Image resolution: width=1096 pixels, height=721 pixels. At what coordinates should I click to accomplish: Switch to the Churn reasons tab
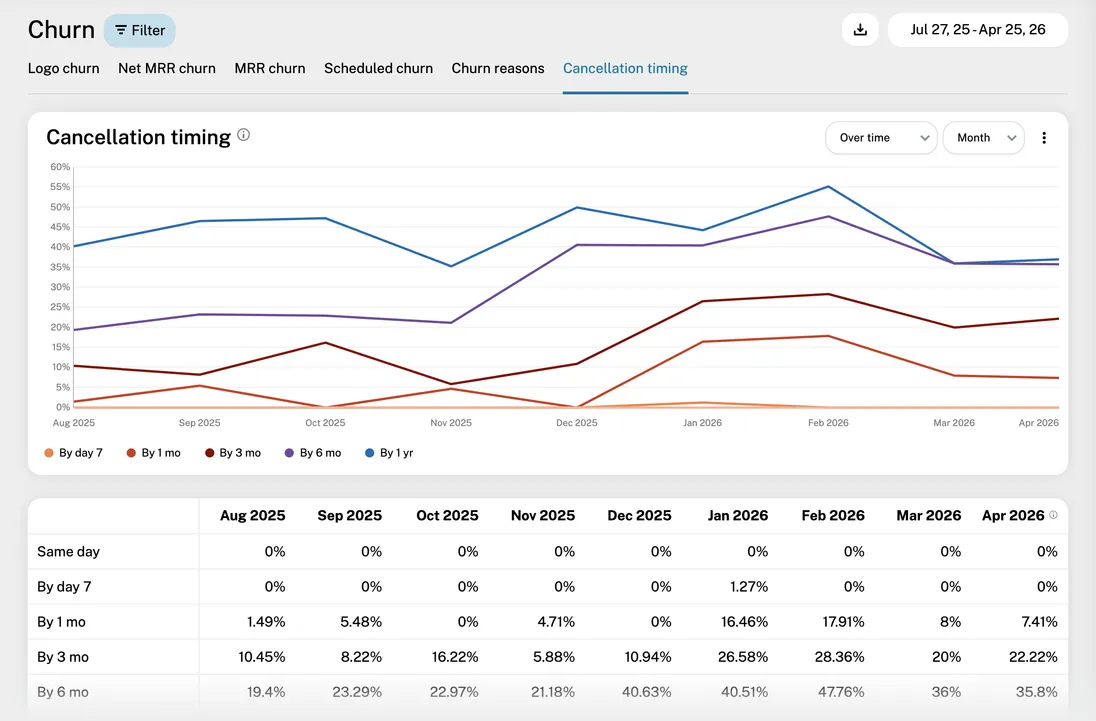(x=498, y=68)
